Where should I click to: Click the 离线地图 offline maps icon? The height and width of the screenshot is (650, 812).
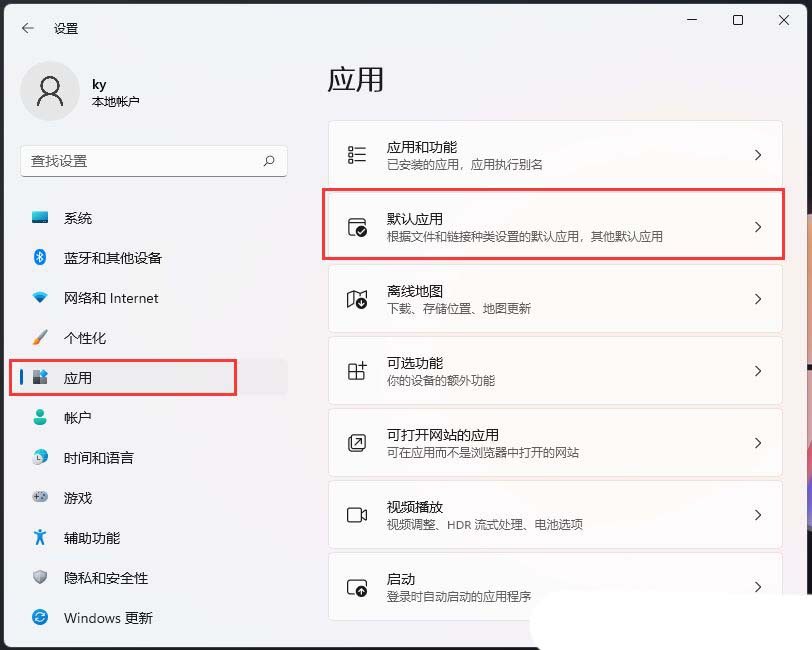coord(357,299)
